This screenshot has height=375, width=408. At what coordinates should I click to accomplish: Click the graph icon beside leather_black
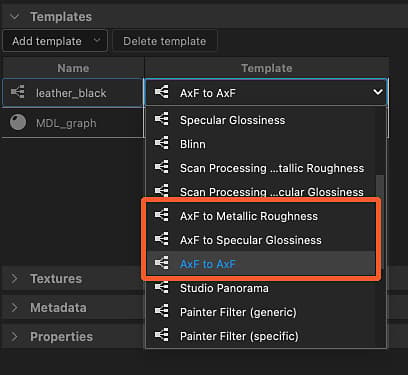pos(18,92)
